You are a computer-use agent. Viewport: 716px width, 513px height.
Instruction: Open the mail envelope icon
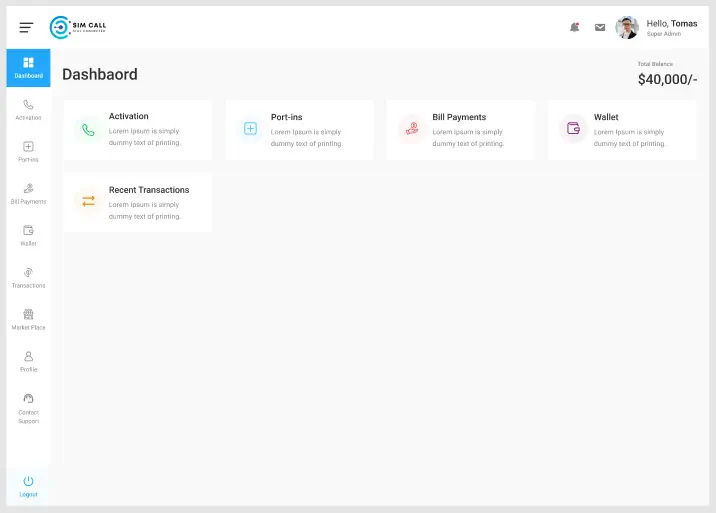pos(600,28)
